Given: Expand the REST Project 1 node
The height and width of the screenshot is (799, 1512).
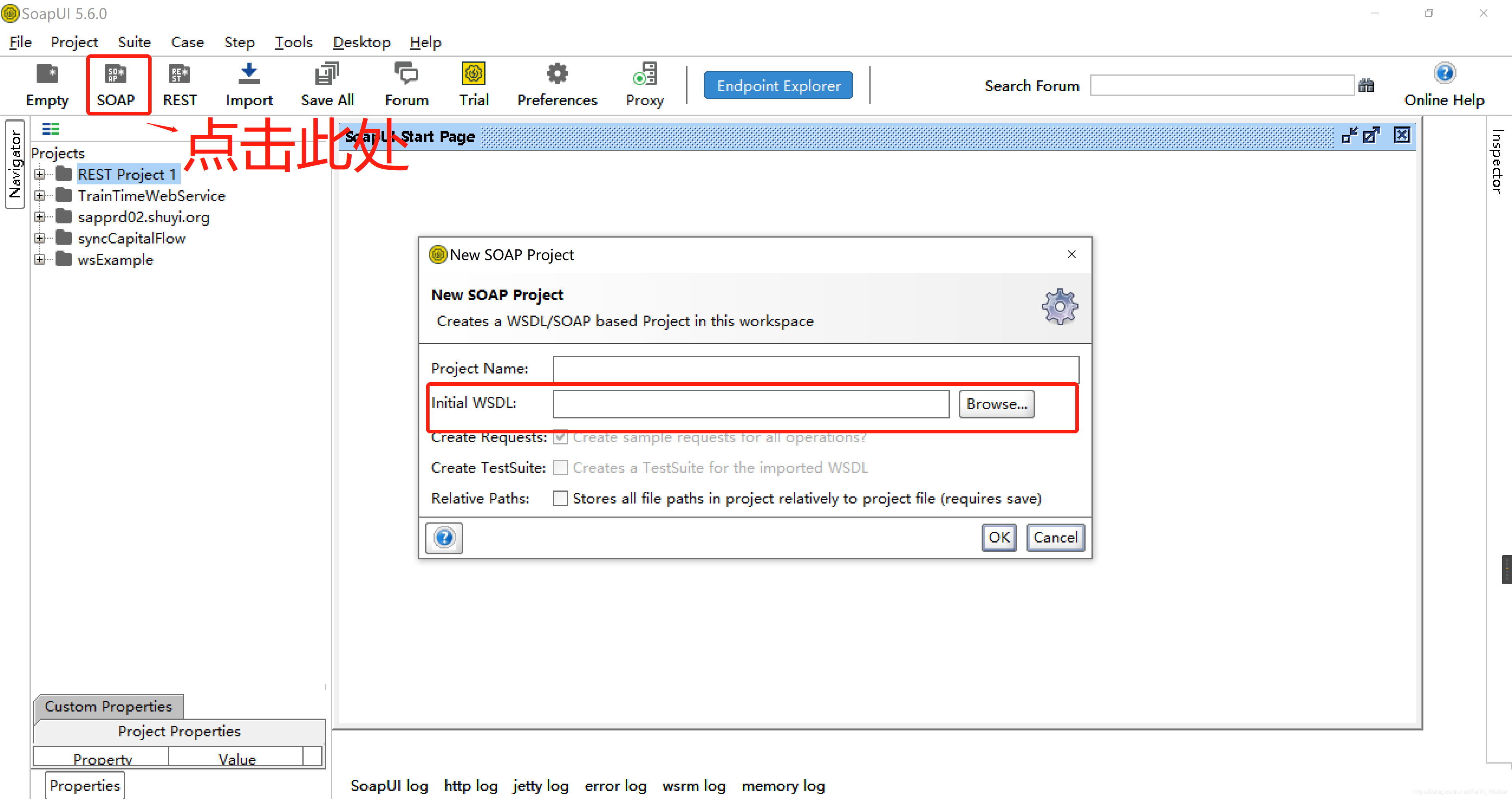Looking at the screenshot, I should pos(39,175).
